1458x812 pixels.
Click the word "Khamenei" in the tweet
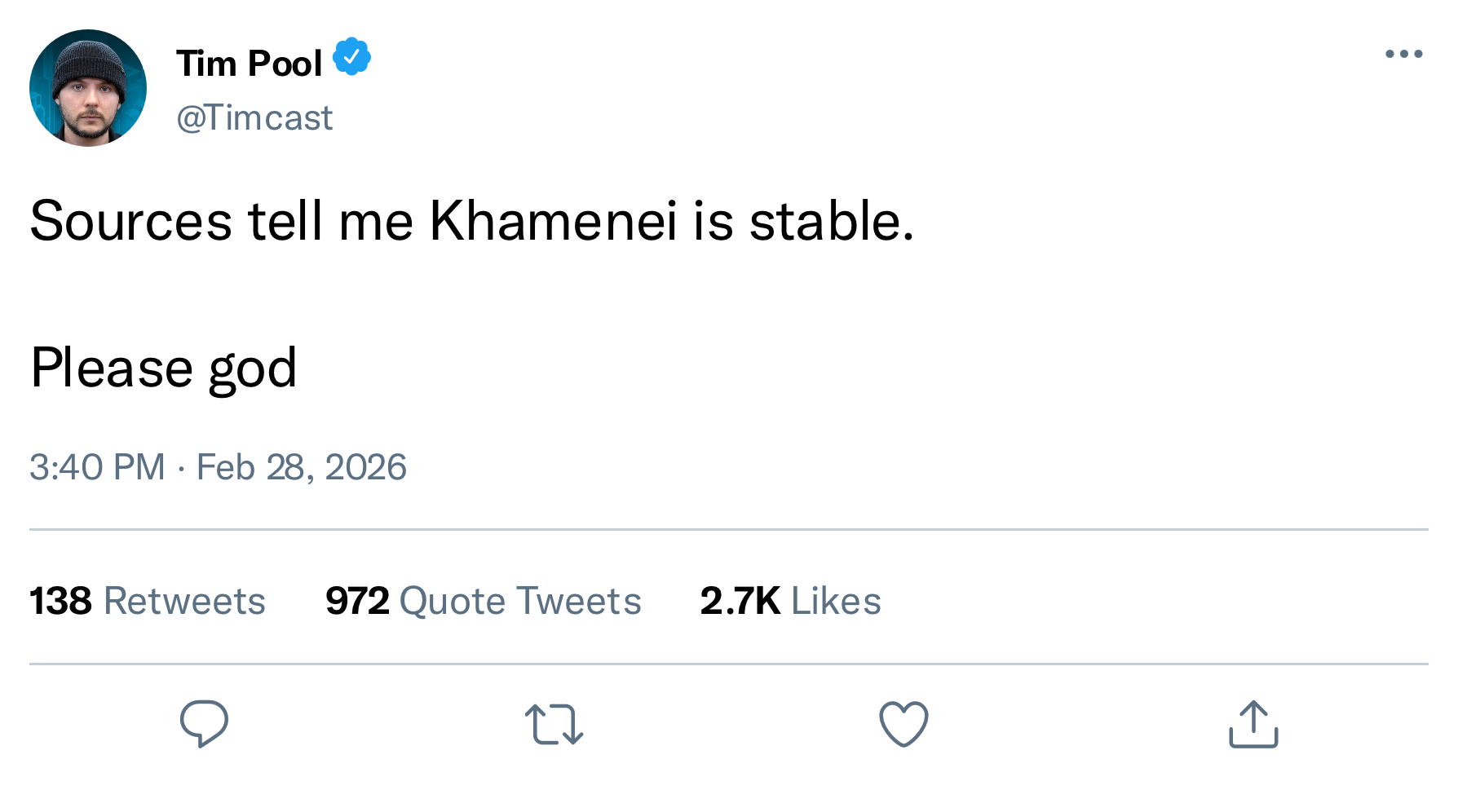click(x=553, y=221)
